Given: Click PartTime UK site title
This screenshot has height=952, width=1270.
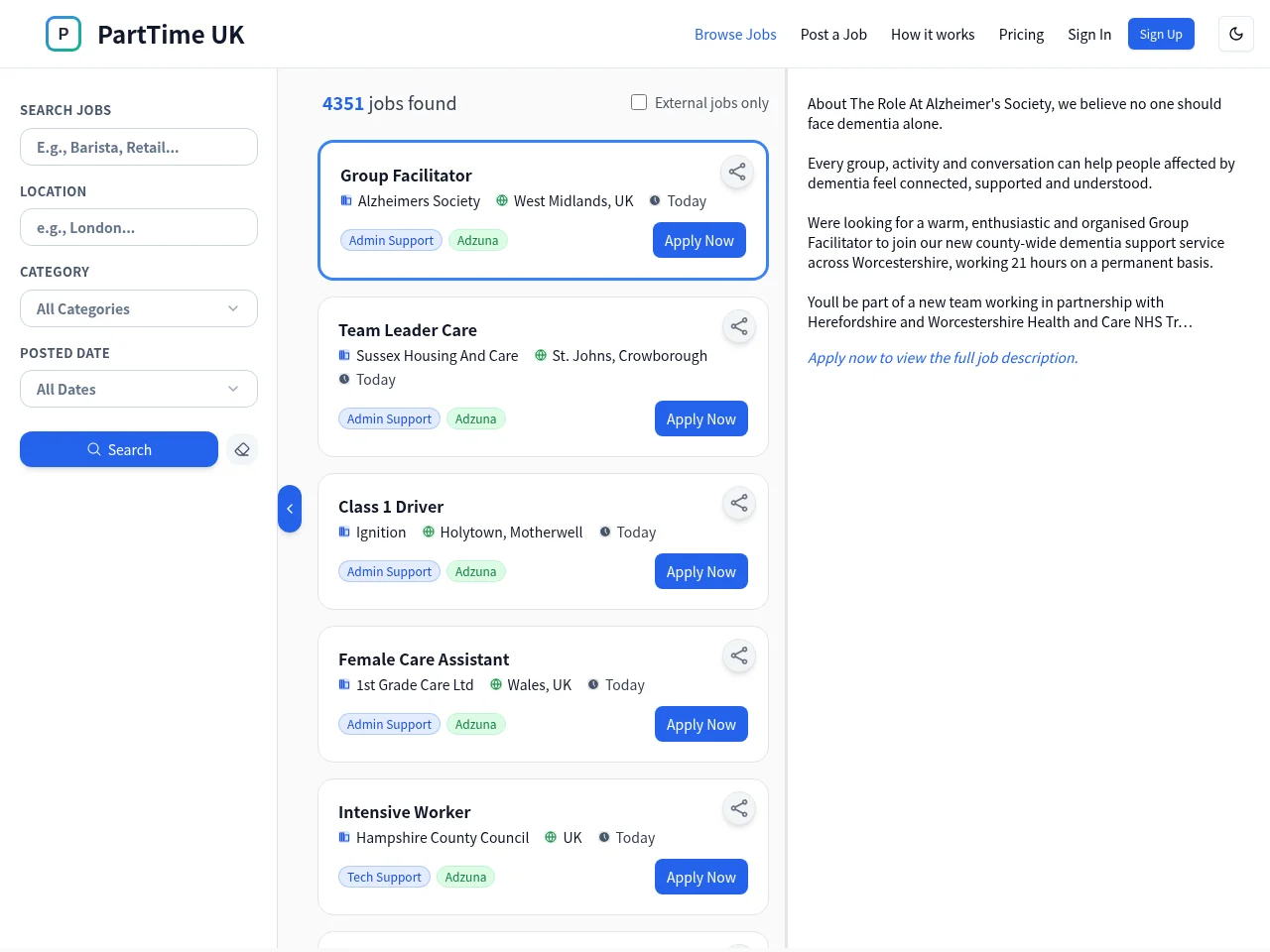Looking at the screenshot, I should pyautogui.click(x=171, y=34).
